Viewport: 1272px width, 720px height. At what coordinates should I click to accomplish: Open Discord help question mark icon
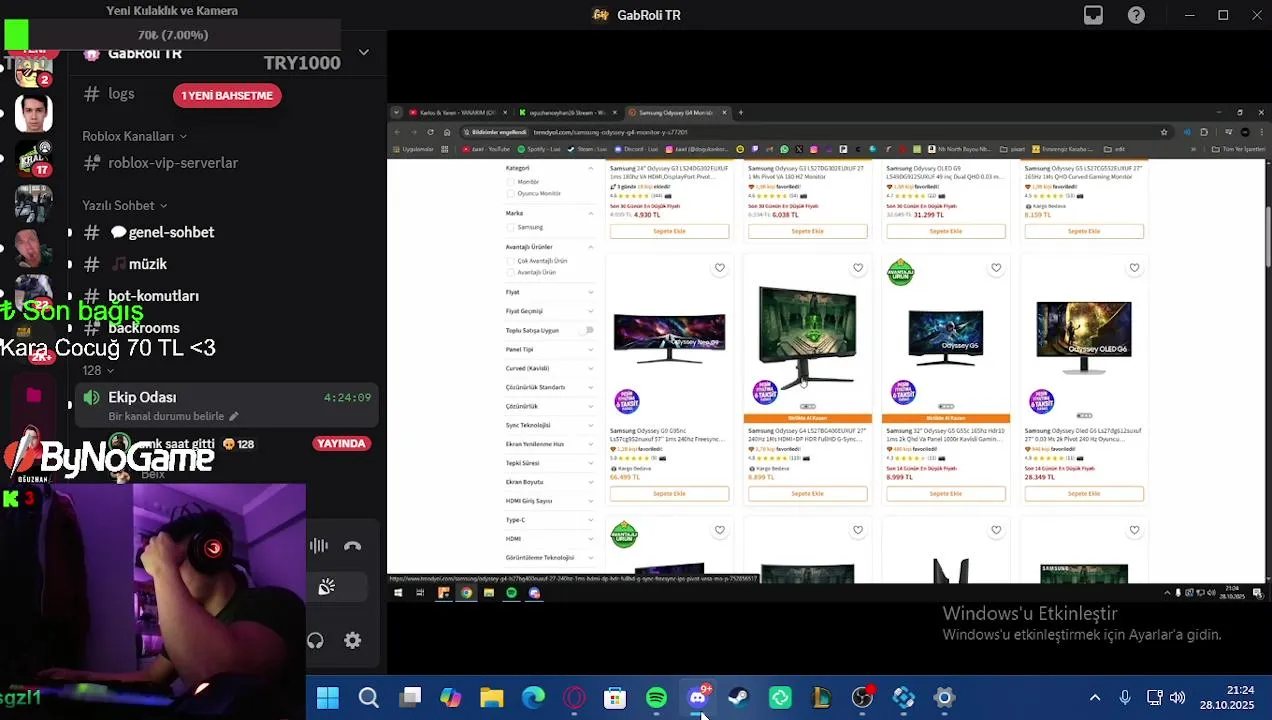click(1136, 15)
